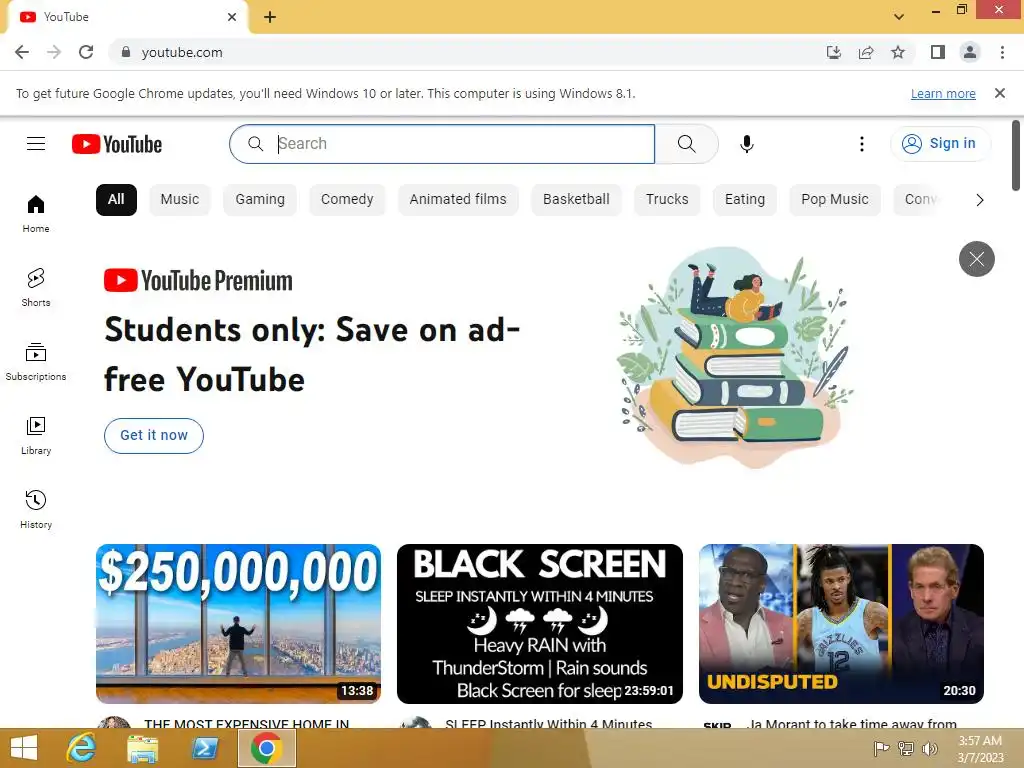1024x768 pixels.
Task: Expand the tab search dropdown
Action: 899,17
